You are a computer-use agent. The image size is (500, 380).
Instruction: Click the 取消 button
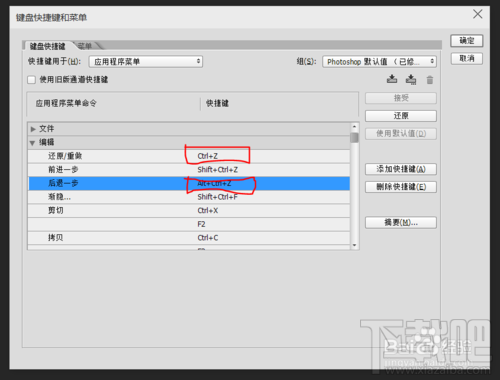click(467, 59)
